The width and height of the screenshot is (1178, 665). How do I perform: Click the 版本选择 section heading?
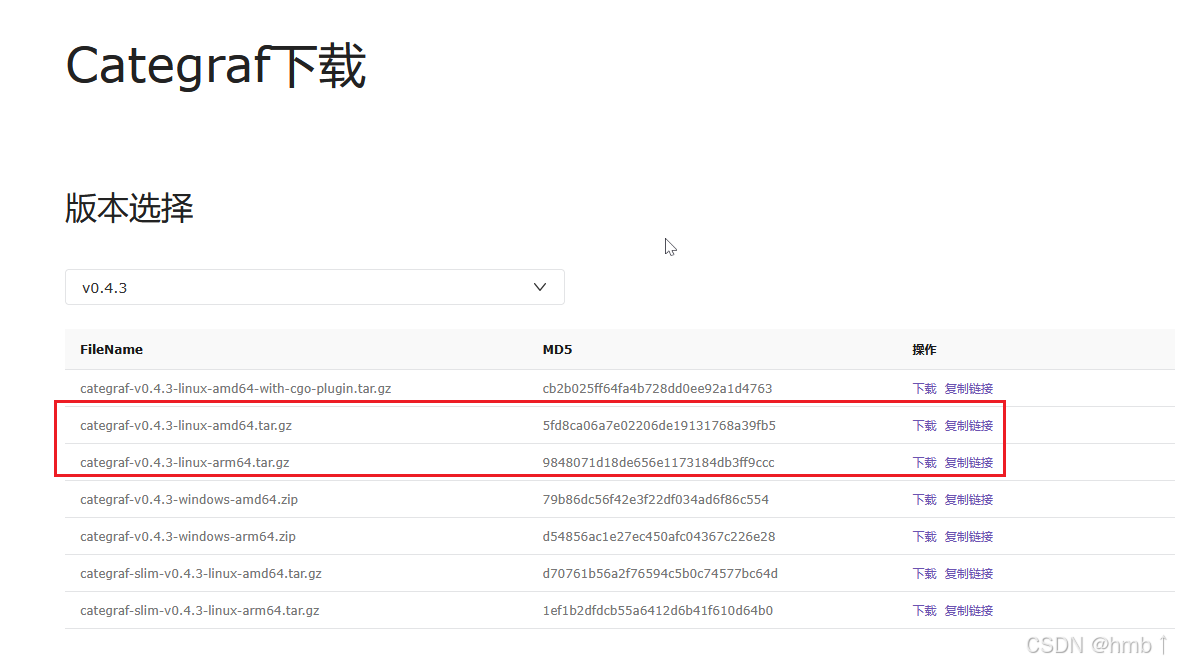pos(129,208)
